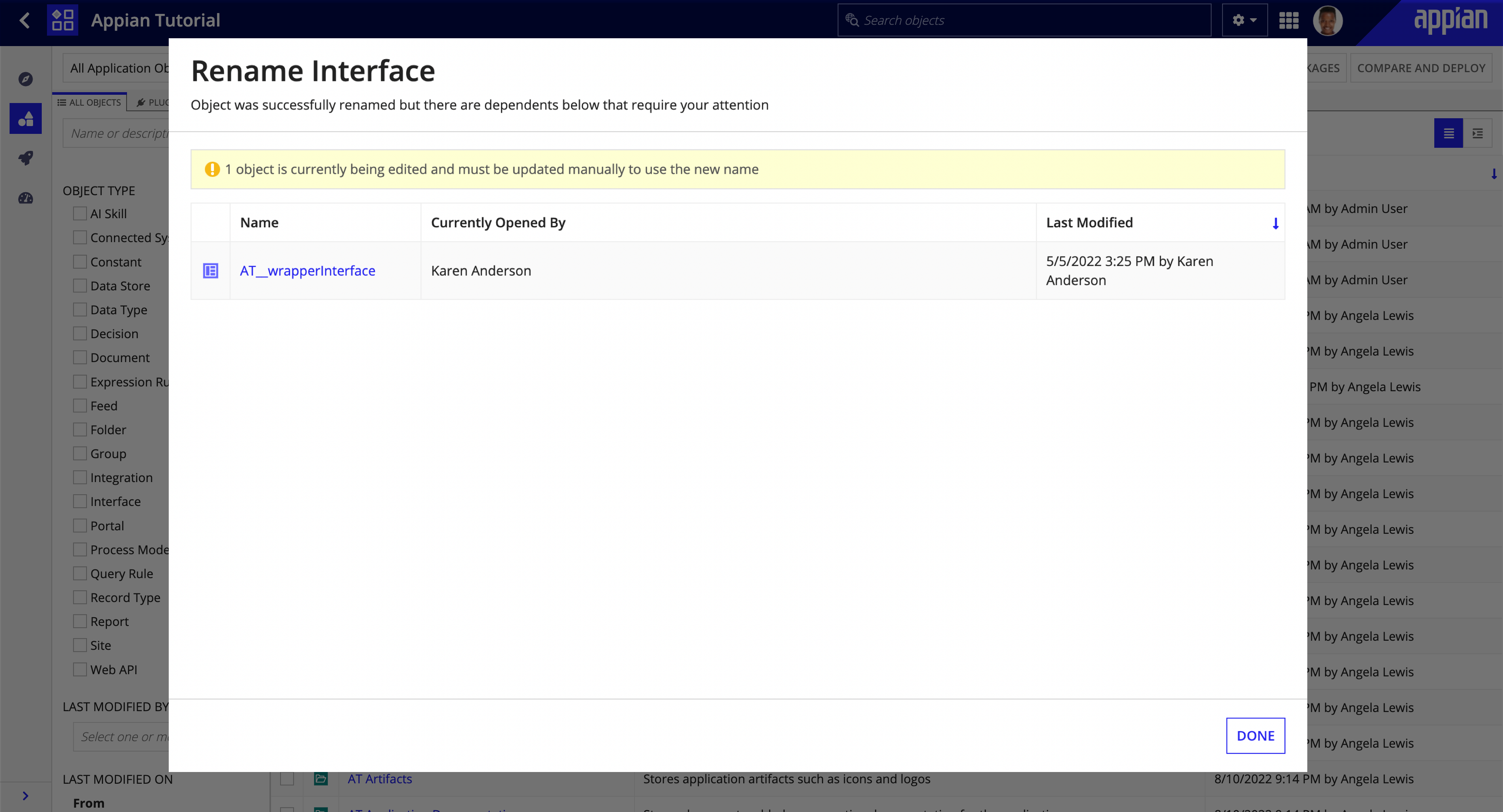Click the Currently Opened By column header
The height and width of the screenshot is (812, 1503).
tap(498, 223)
